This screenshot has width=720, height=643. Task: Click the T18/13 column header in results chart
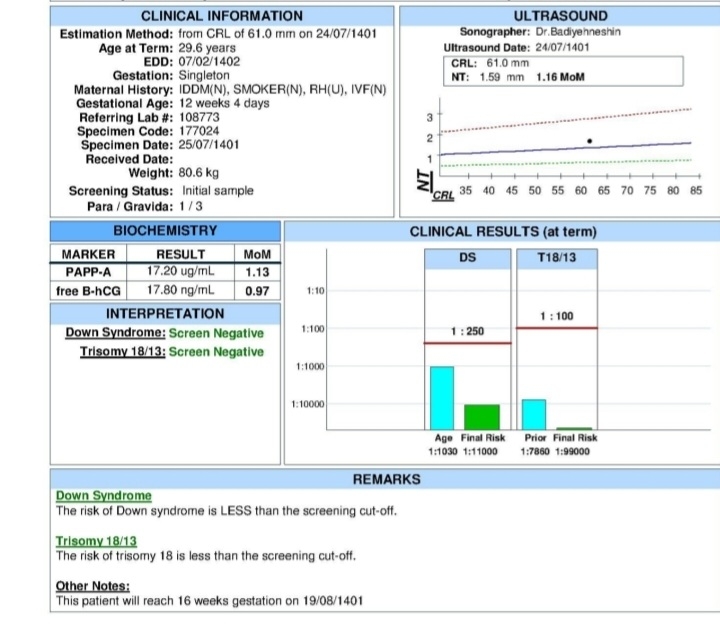(555, 257)
